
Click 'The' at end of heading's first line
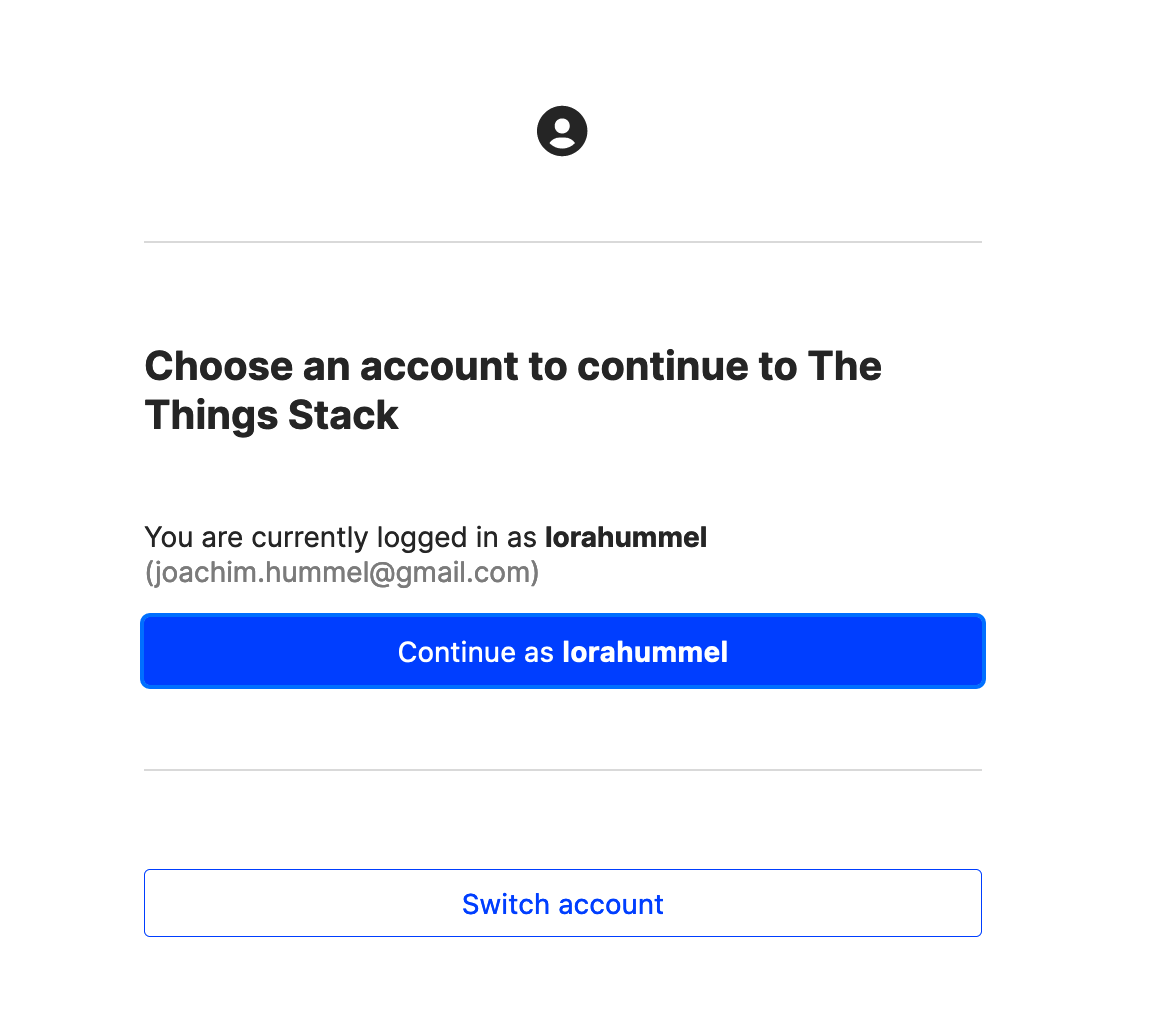(x=845, y=366)
